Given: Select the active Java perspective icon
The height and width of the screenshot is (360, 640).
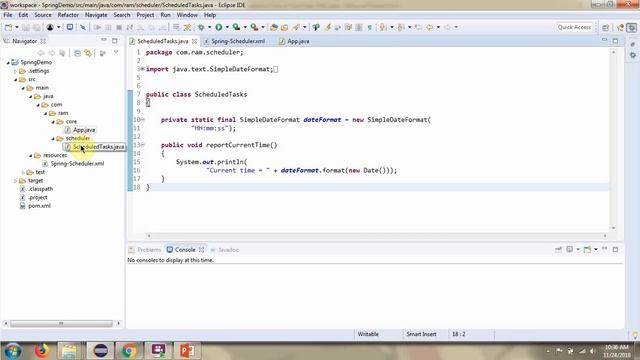Looking at the screenshot, I should click(x=631, y=27).
